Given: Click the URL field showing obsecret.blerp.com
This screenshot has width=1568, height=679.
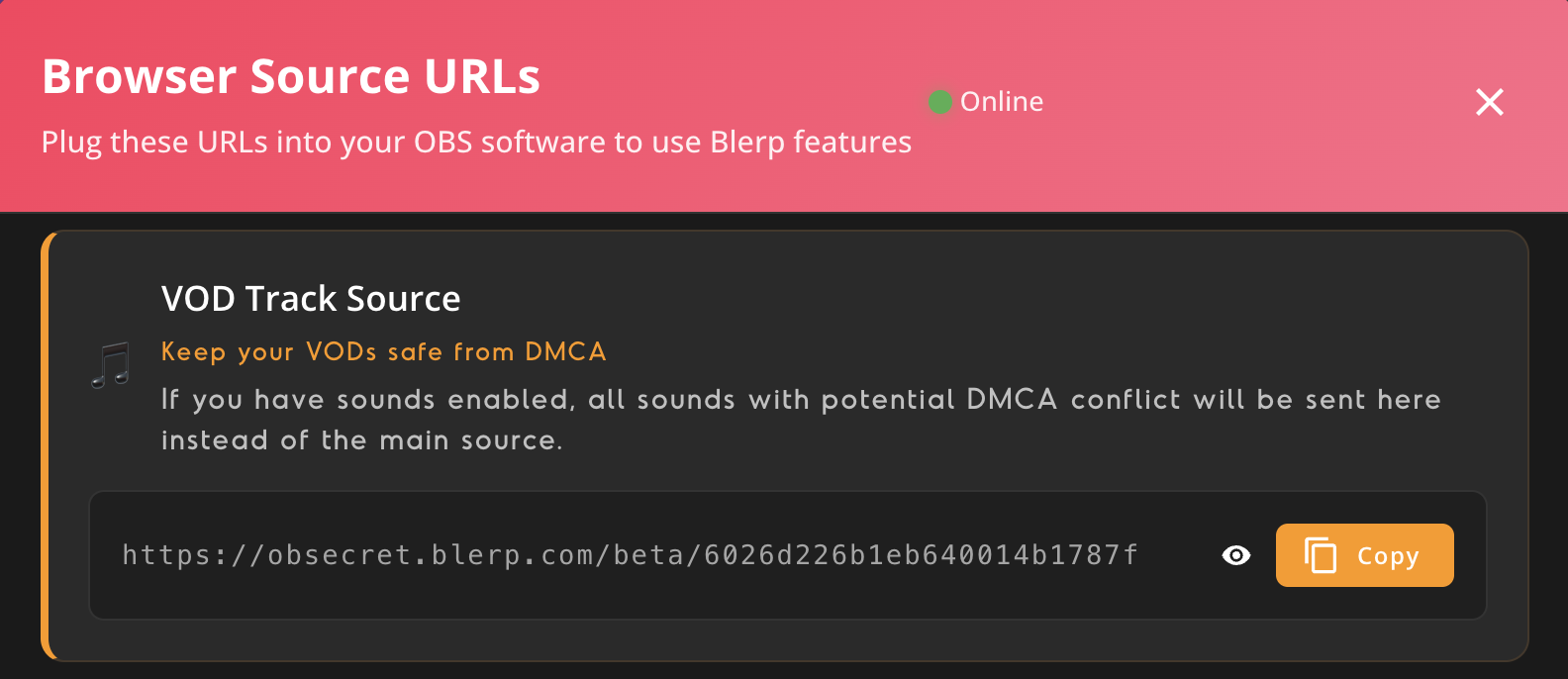Looking at the screenshot, I should coord(632,555).
